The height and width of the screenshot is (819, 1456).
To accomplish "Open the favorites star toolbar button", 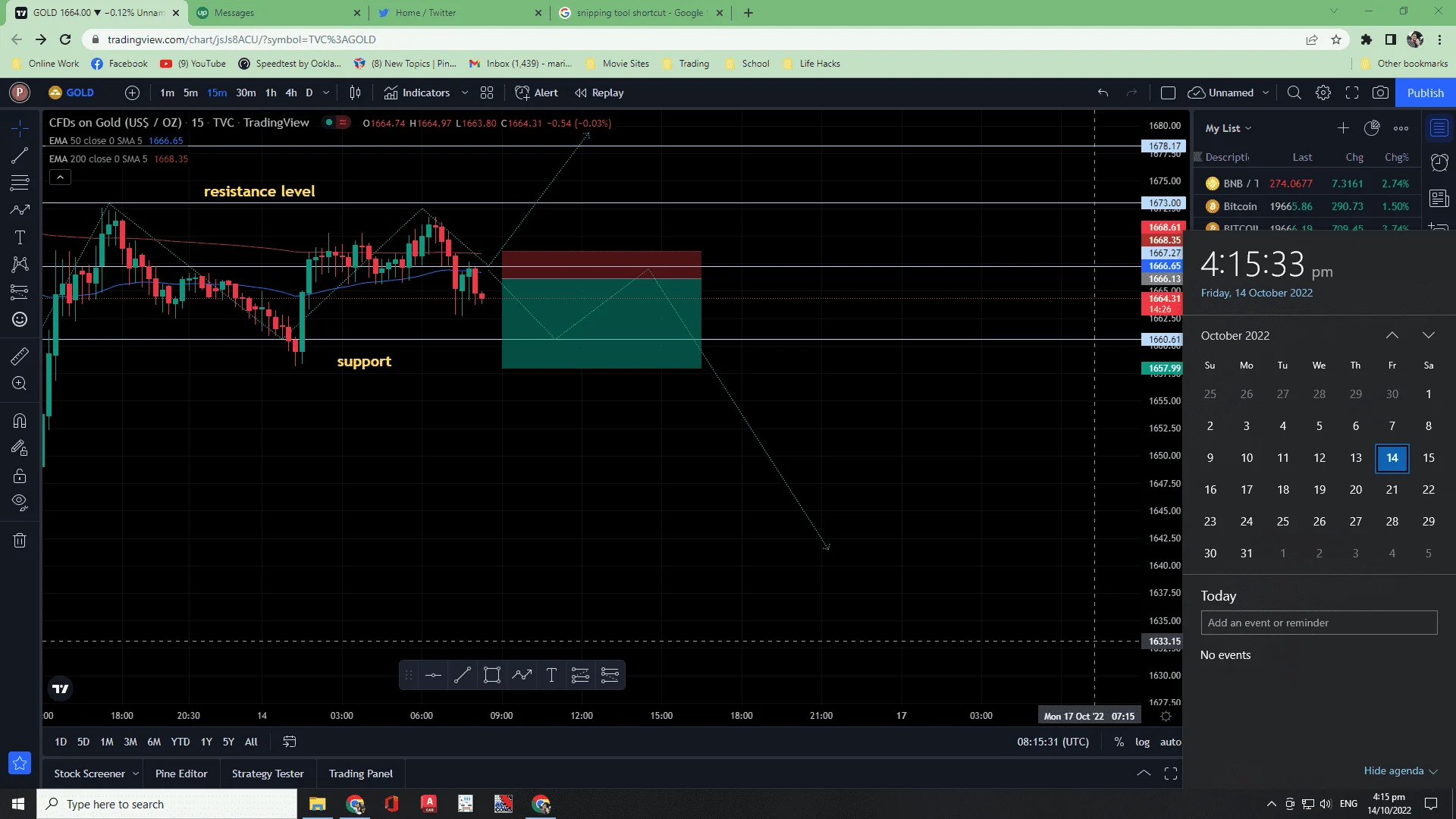I will [x=20, y=763].
